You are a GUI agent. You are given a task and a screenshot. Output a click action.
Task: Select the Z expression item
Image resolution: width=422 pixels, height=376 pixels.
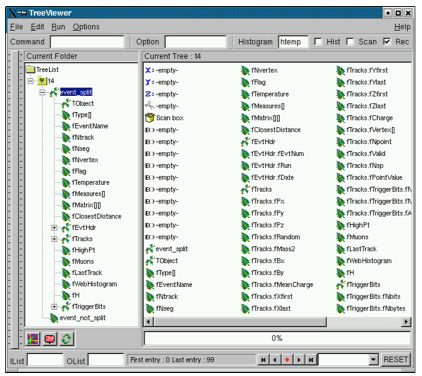point(162,94)
